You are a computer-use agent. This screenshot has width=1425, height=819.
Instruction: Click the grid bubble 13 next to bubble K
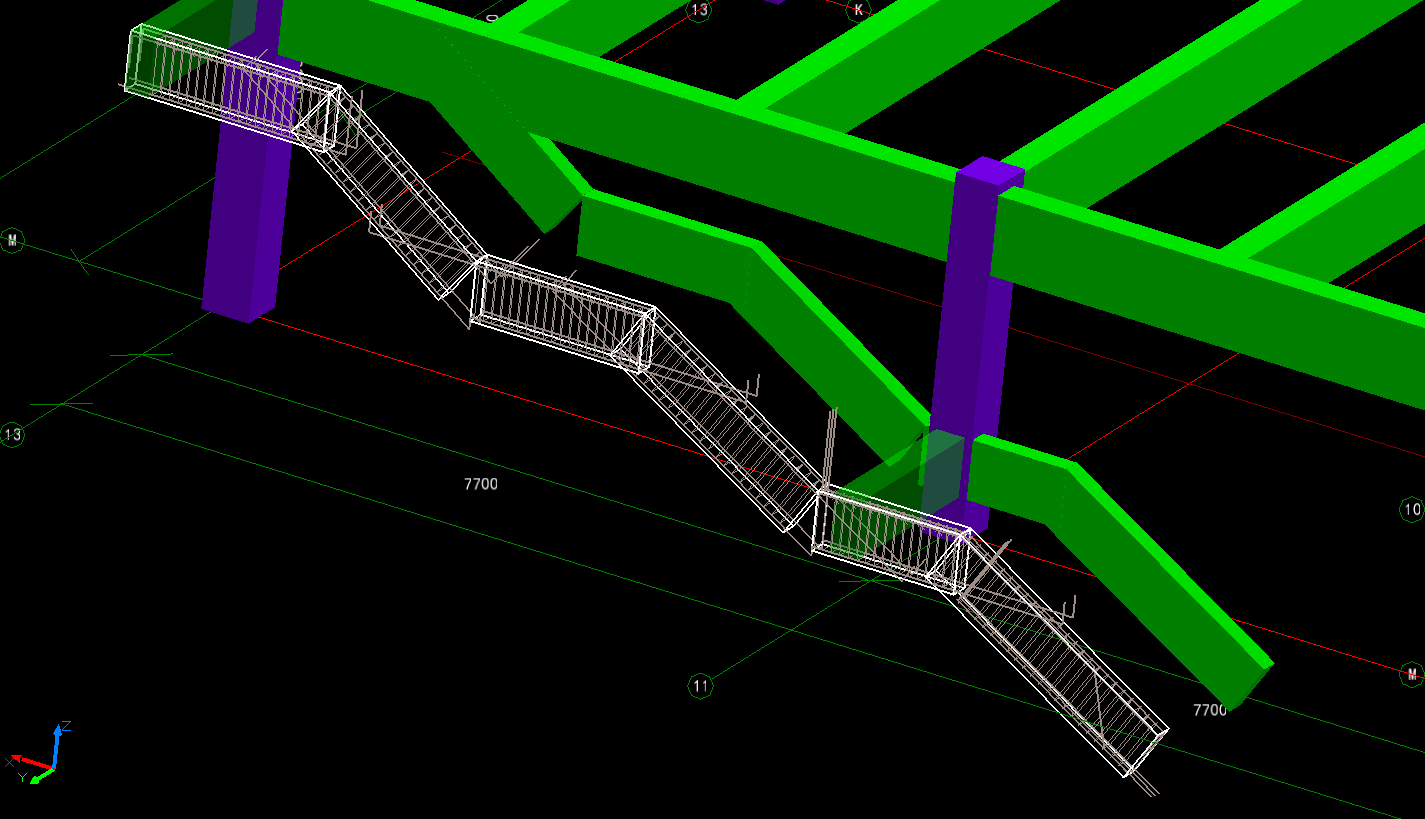(x=698, y=10)
